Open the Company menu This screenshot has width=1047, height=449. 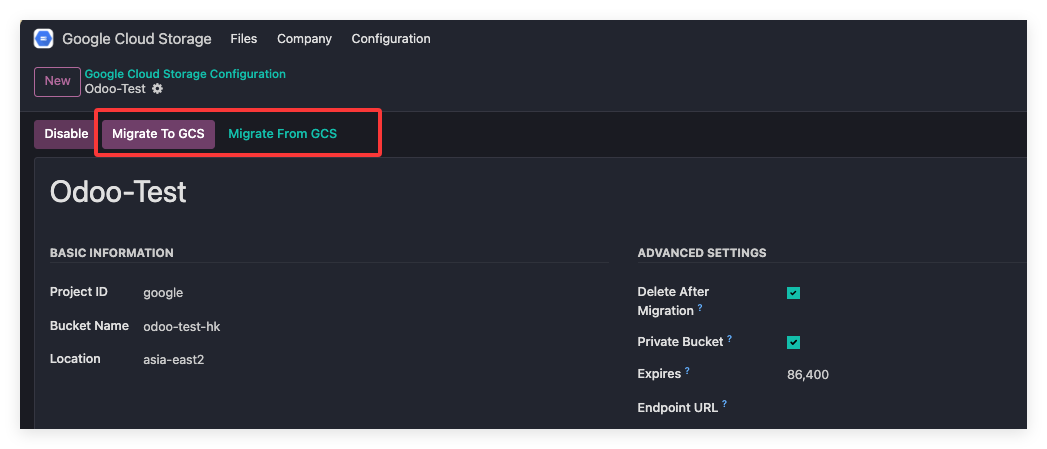(304, 39)
